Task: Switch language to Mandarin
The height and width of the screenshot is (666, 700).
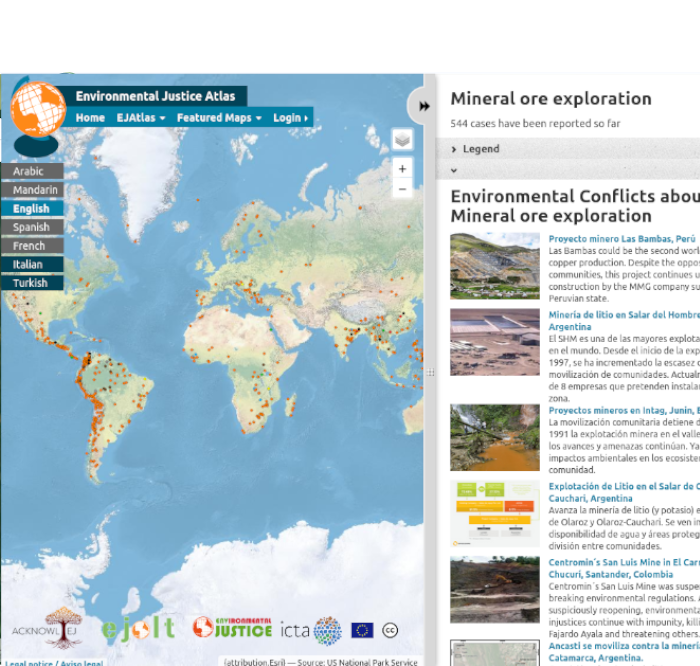Action: pyautogui.click(x=32, y=190)
